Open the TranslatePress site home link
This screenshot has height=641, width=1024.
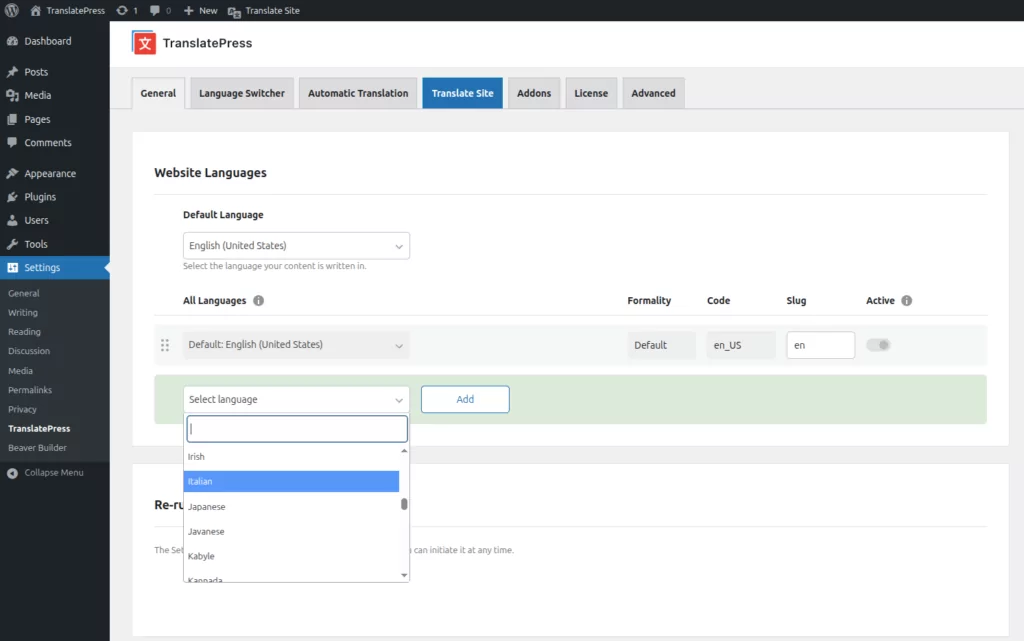[x=67, y=10]
